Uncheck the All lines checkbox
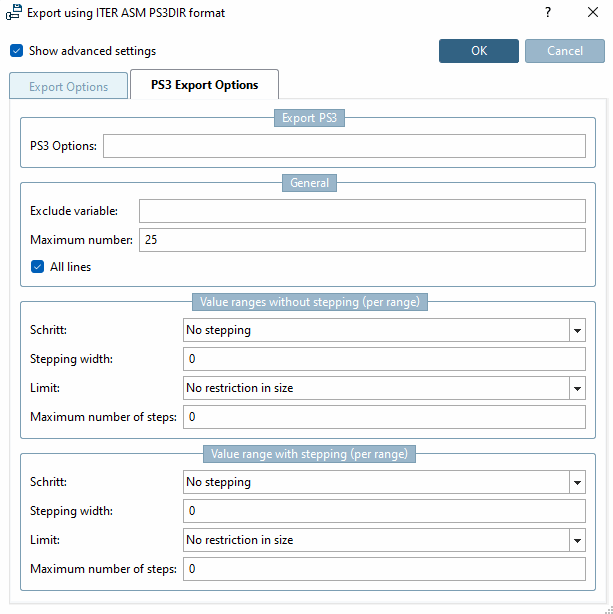 coord(38,267)
